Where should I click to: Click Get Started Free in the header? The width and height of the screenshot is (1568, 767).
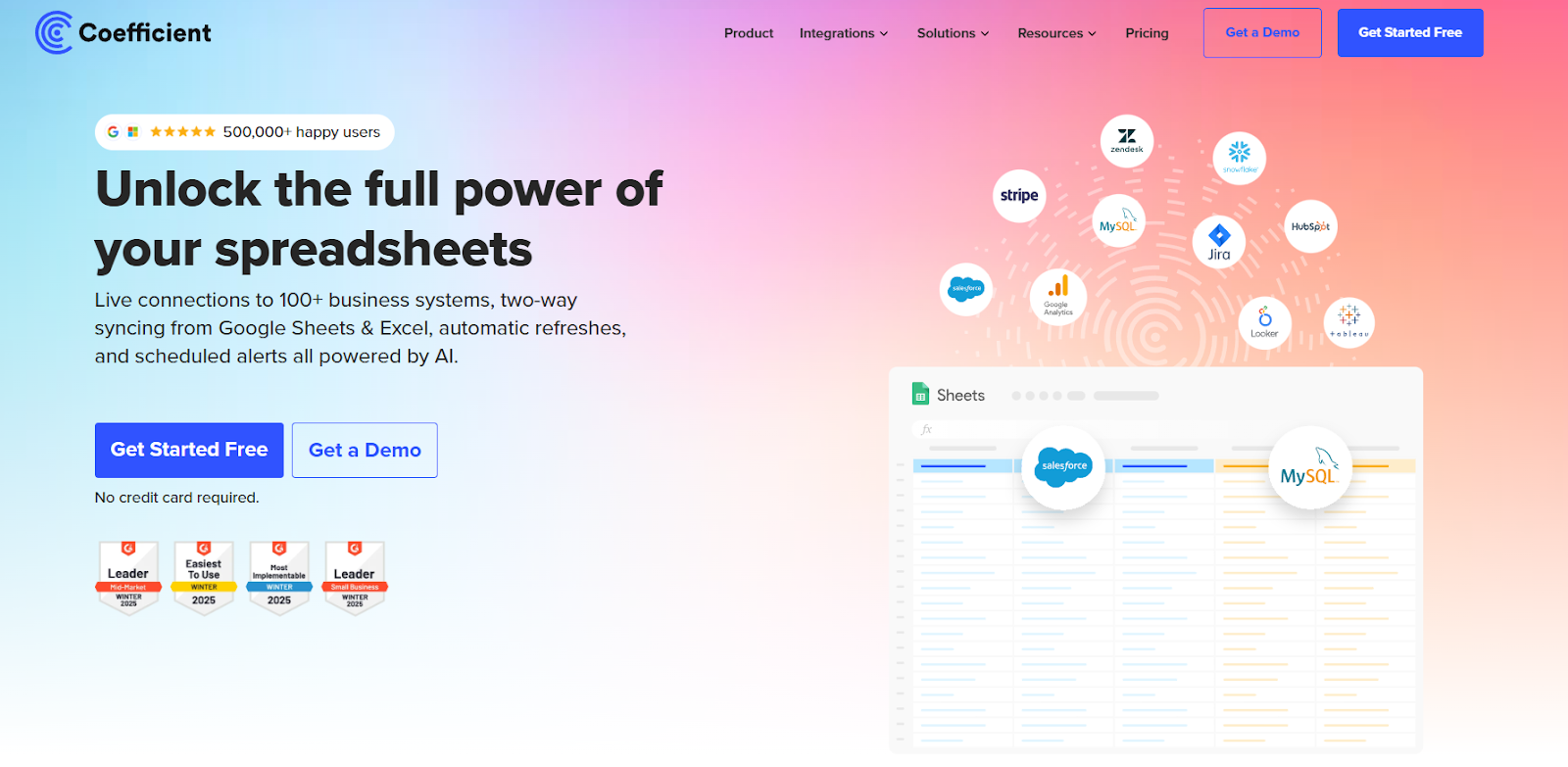point(1410,32)
